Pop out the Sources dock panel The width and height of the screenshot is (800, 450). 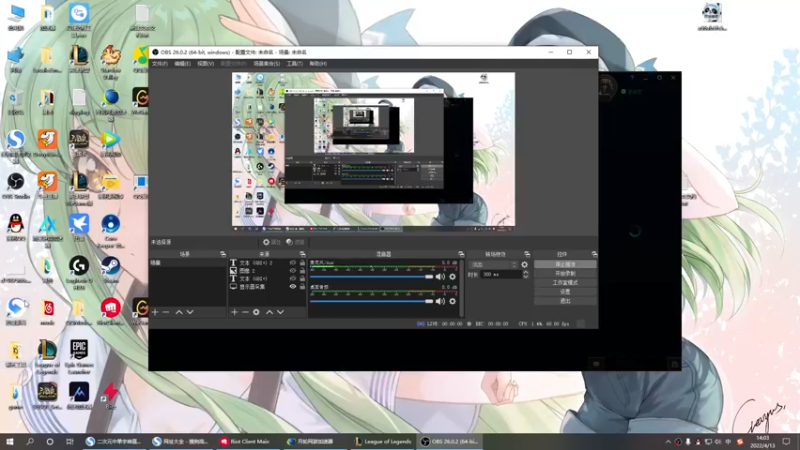click(303, 254)
